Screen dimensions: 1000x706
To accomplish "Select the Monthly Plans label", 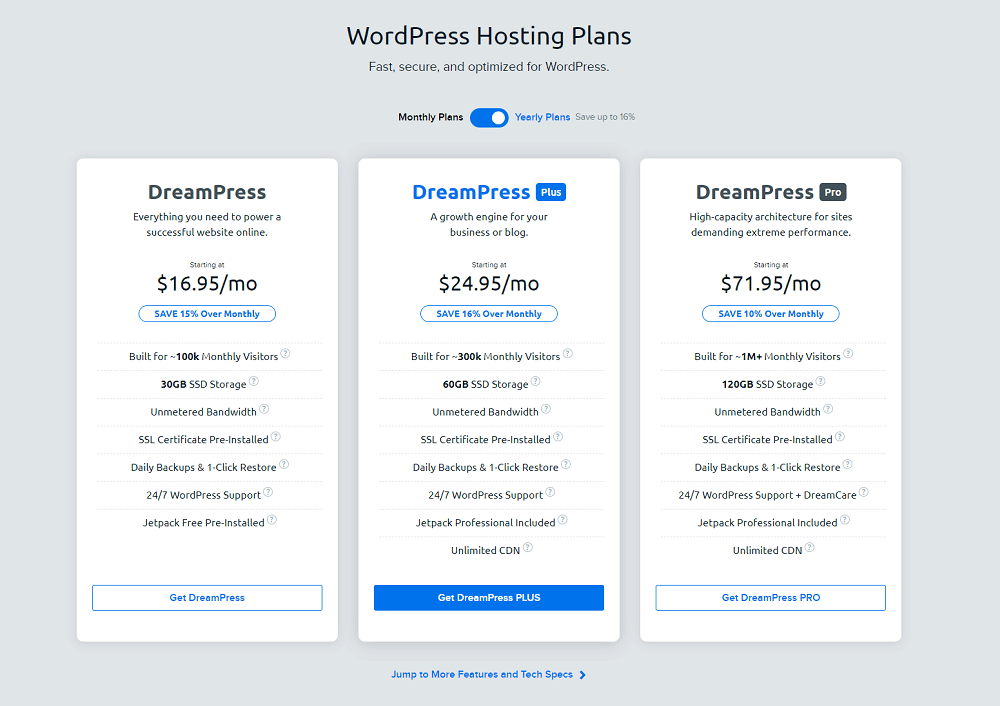I will coord(430,117).
